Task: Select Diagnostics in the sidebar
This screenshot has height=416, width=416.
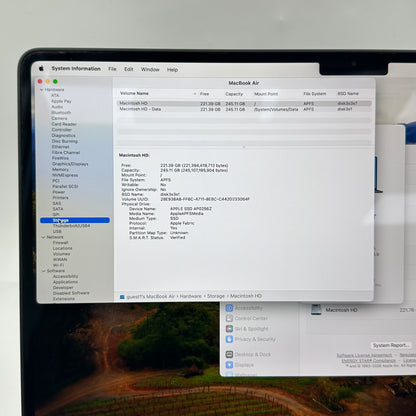Action: click(63, 135)
